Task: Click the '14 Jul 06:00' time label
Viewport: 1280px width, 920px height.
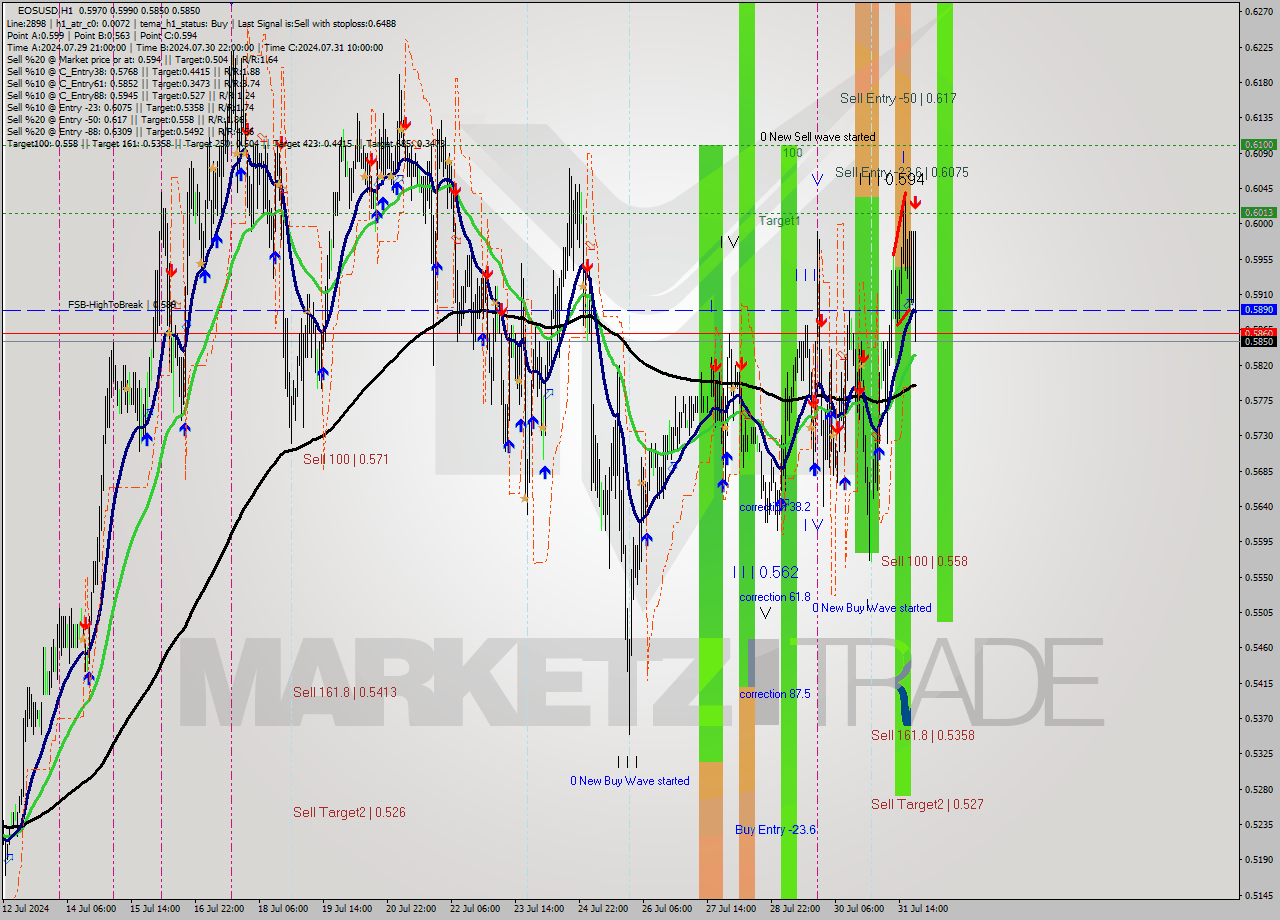Action: (x=91, y=909)
